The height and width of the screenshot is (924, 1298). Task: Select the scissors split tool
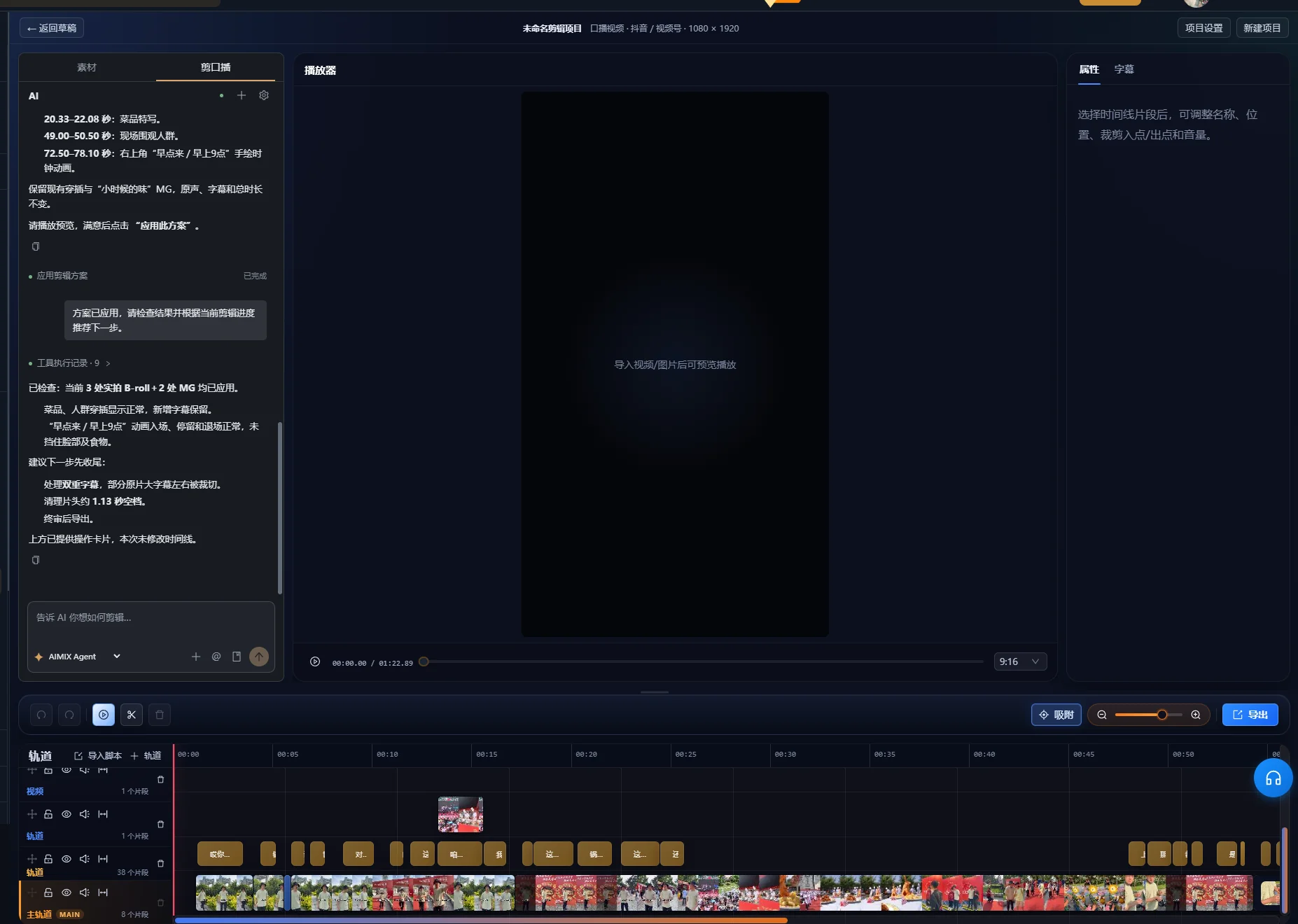click(x=132, y=715)
